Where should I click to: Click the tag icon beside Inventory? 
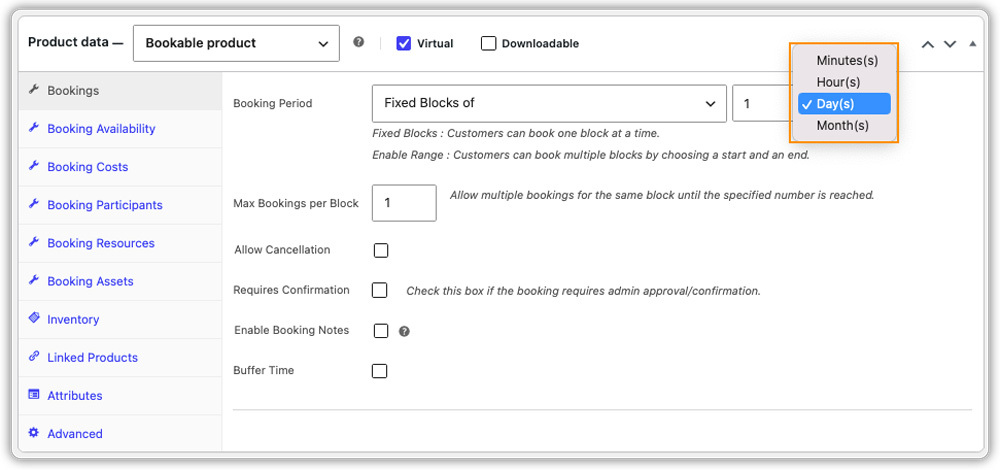pyautogui.click(x=34, y=318)
